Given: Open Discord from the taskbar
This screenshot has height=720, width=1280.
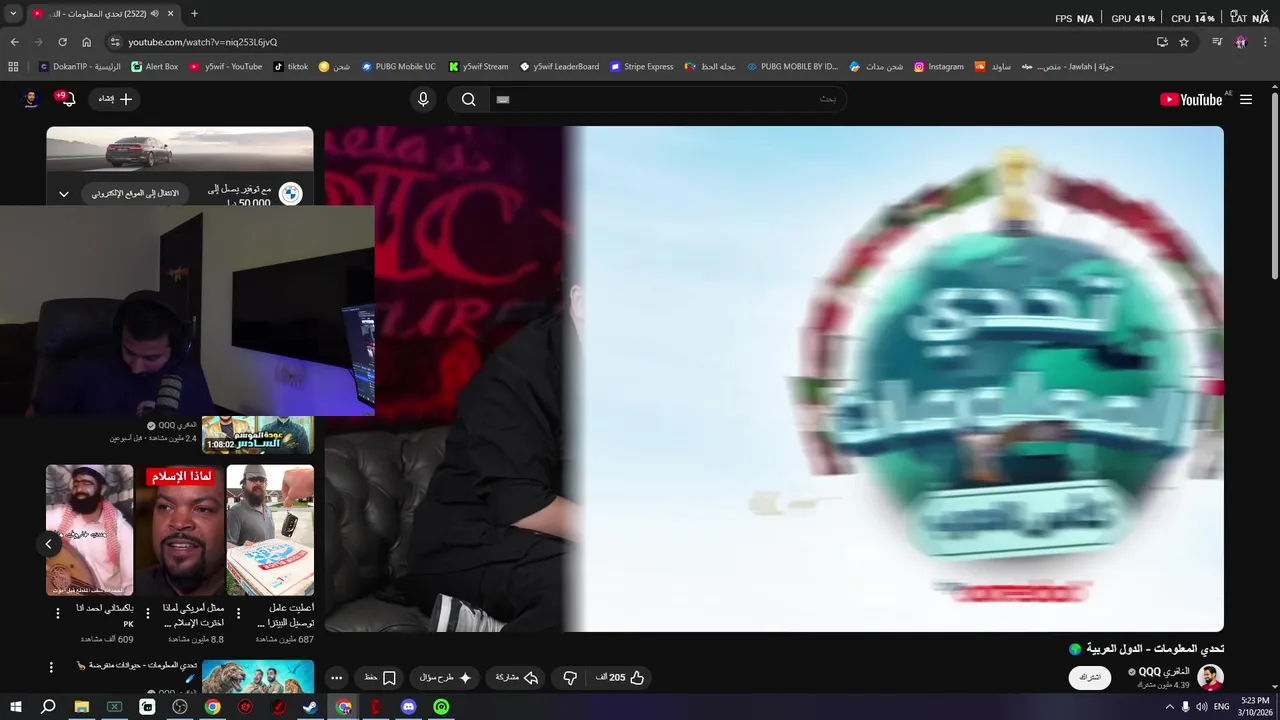Looking at the screenshot, I should [x=408, y=707].
